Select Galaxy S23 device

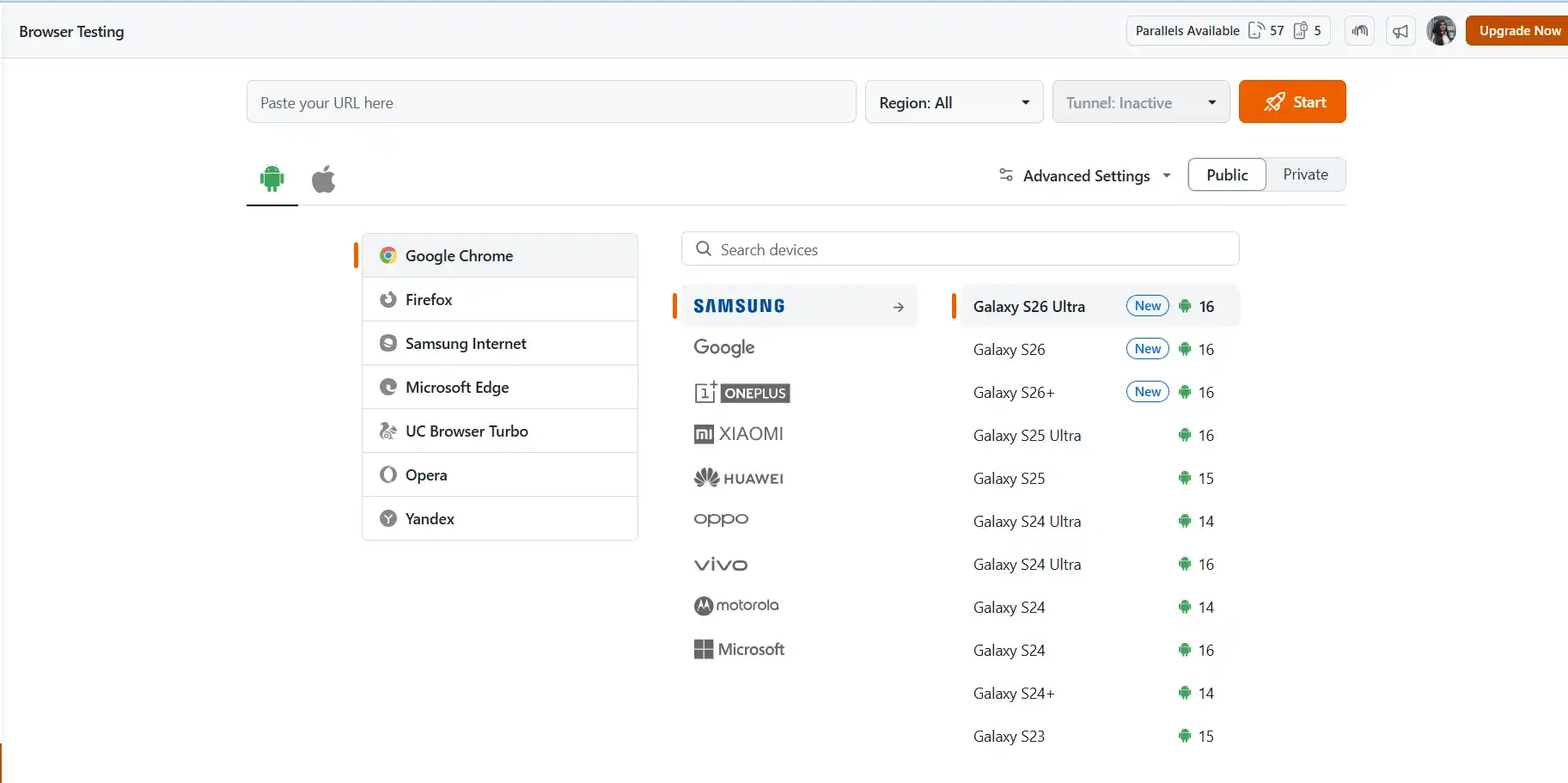(x=1100, y=736)
